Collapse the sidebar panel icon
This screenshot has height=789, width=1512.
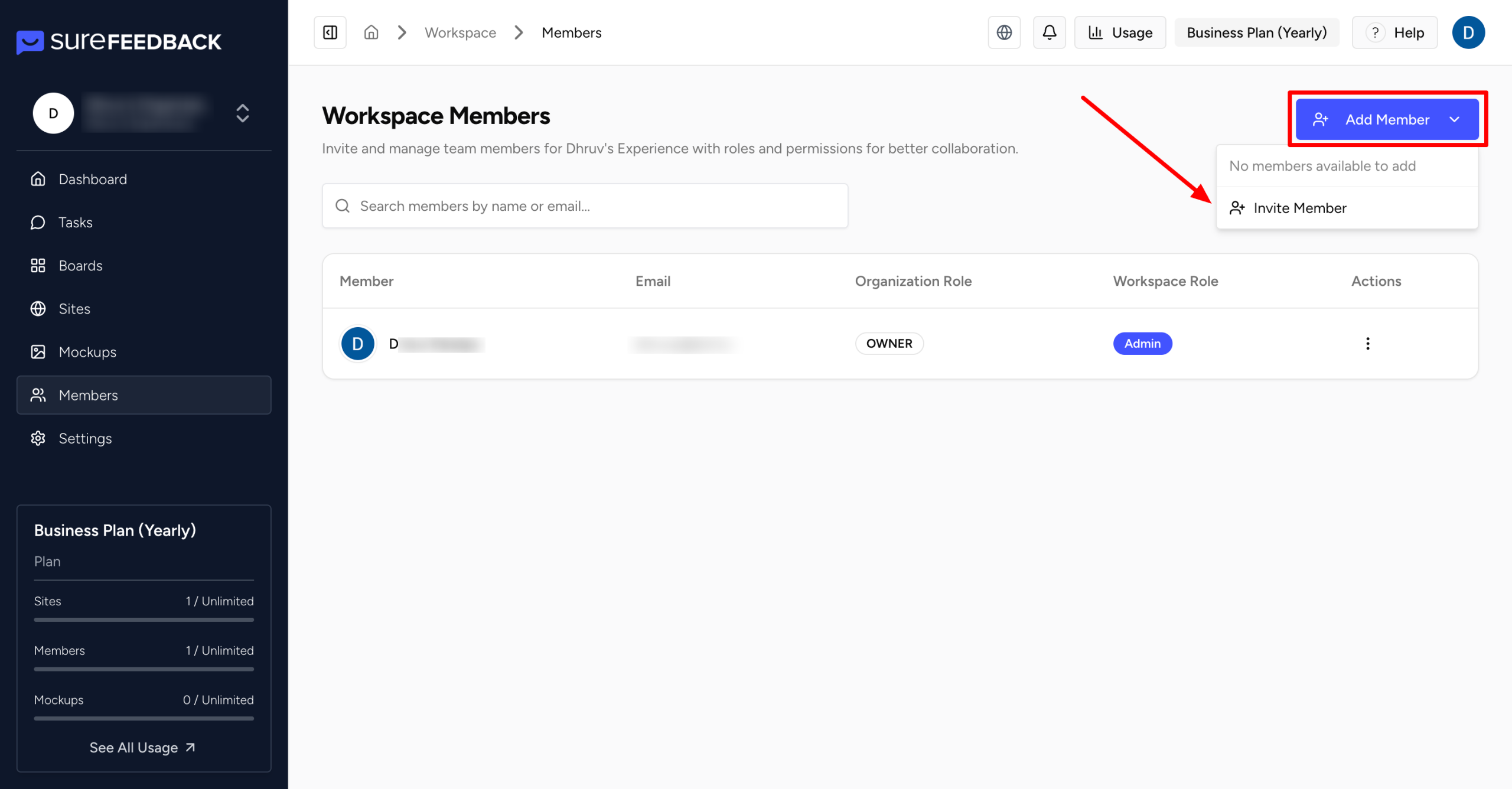[330, 32]
